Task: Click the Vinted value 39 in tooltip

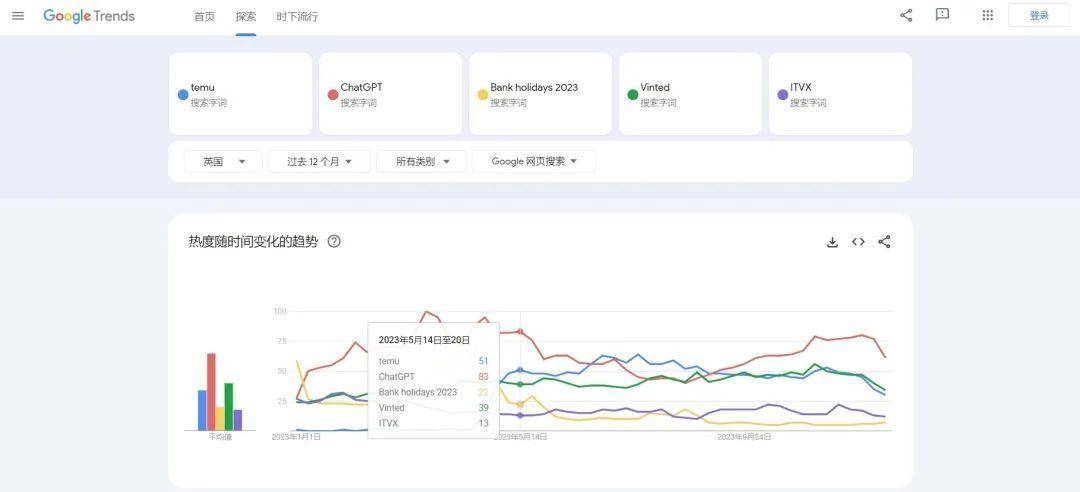Action: coord(484,408)
